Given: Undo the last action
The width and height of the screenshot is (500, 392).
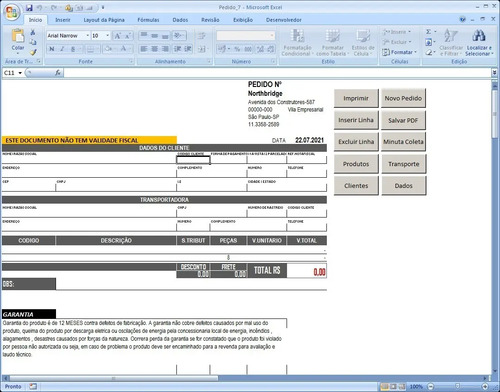Looking at the screenshot, I should coord(39,8).
